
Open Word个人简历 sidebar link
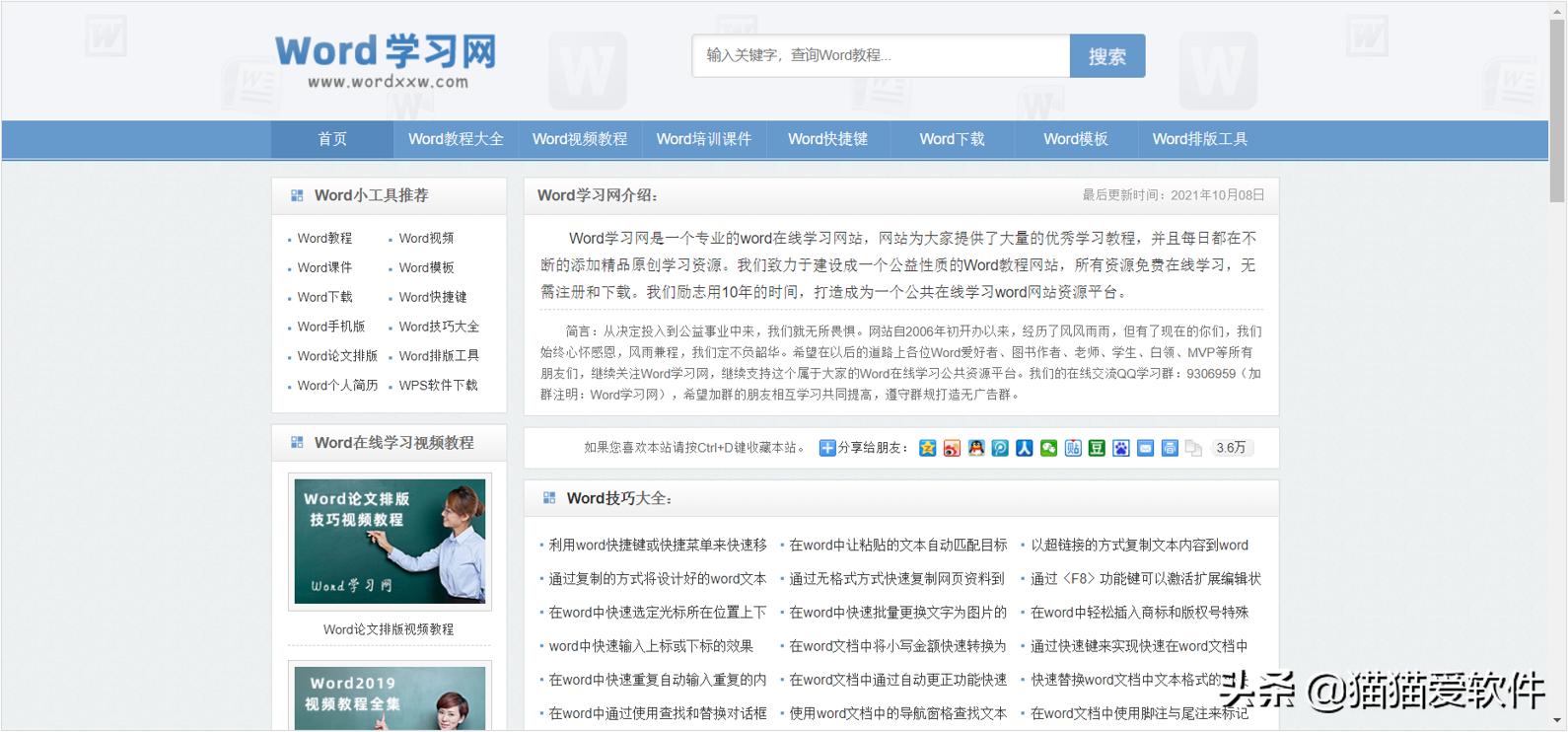click(x=337, y=386)
